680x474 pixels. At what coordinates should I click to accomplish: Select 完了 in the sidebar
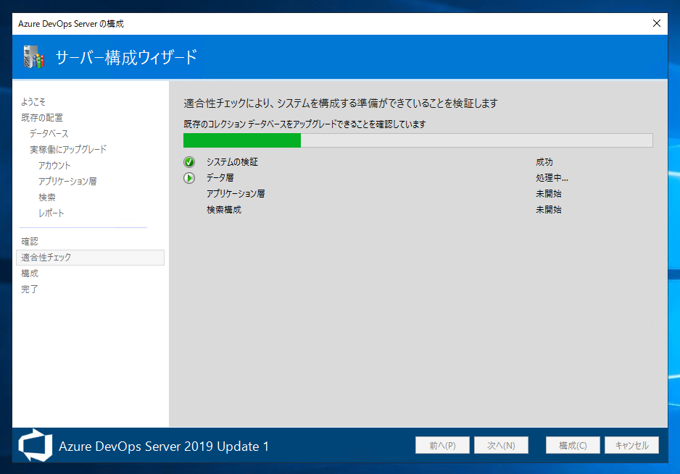(x=29, y=289)
